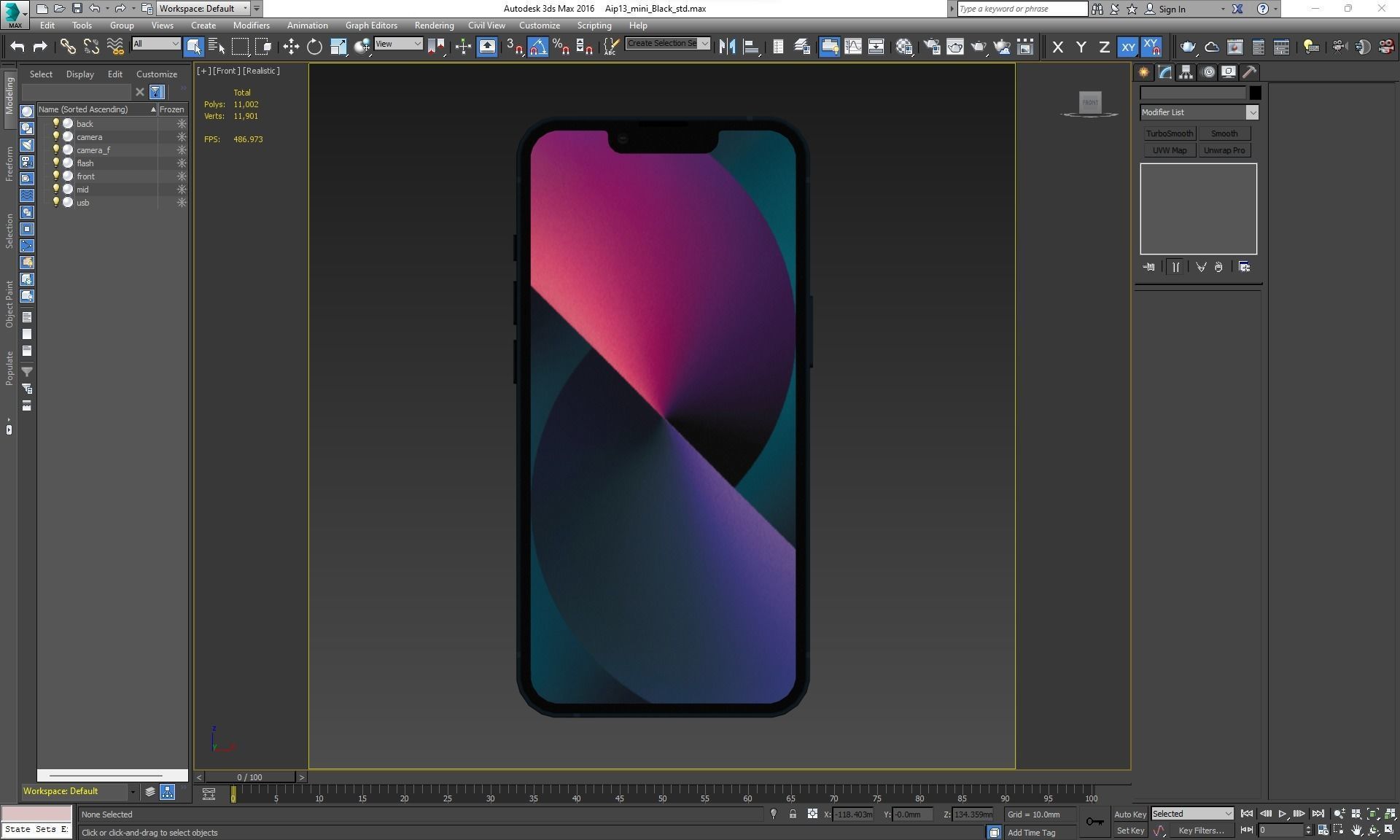
Task: Open the Motion command panel tab
Action: point(1207,72)
